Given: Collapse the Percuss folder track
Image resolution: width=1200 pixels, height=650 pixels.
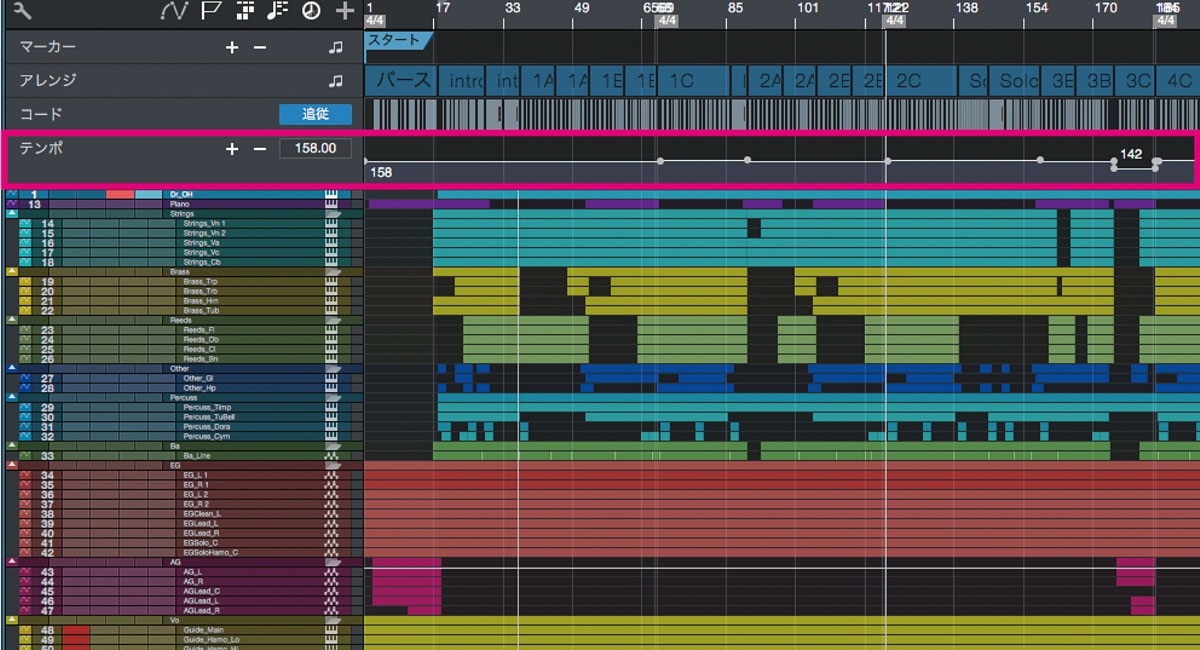Looking at the screenshot, I should [11, 397].
